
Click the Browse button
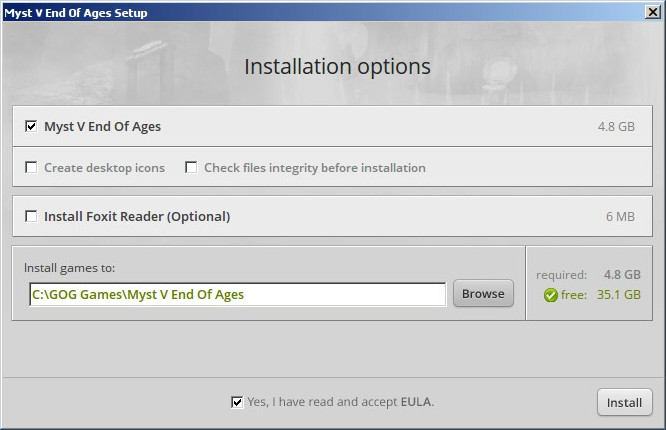(x=483, y=294)
